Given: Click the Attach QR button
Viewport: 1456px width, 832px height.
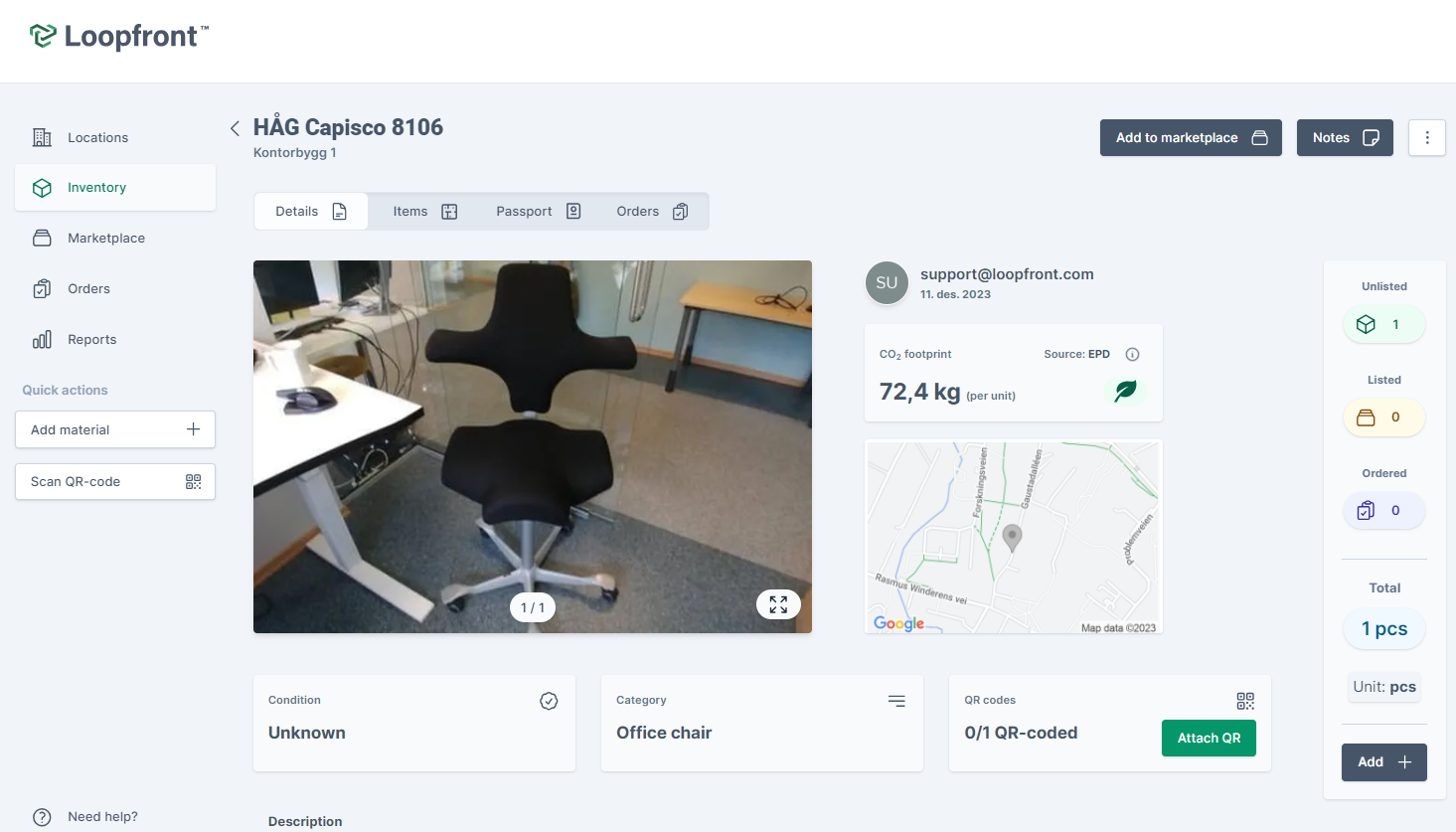Looking at the screenshot, I should [x=1209, y=738].
